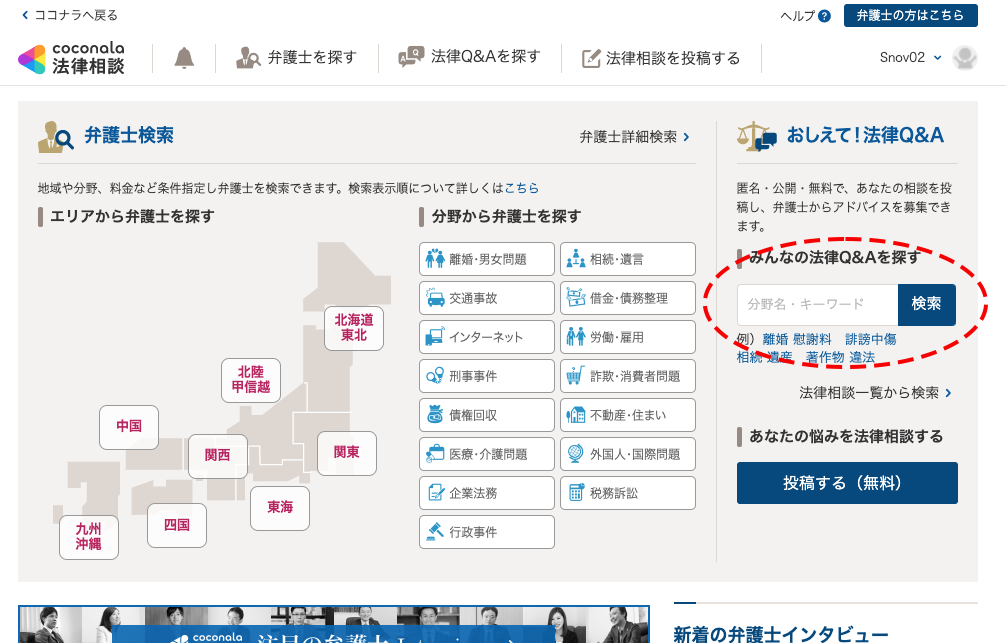The width and height of the screenshot is (1006, 643).
Task: Open 法律相談一覧から検索 link
Action: click(x=875, y=393)
